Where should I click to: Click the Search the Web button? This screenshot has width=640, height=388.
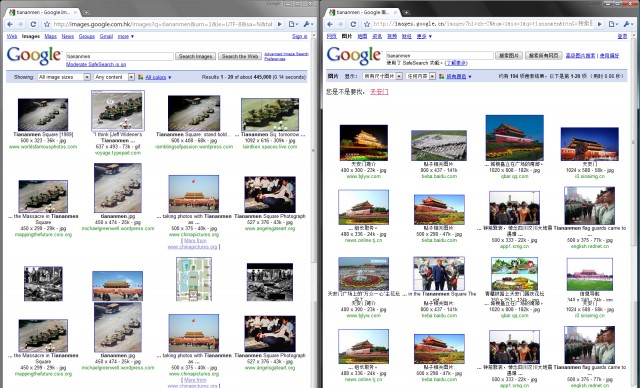coord(240,56)
